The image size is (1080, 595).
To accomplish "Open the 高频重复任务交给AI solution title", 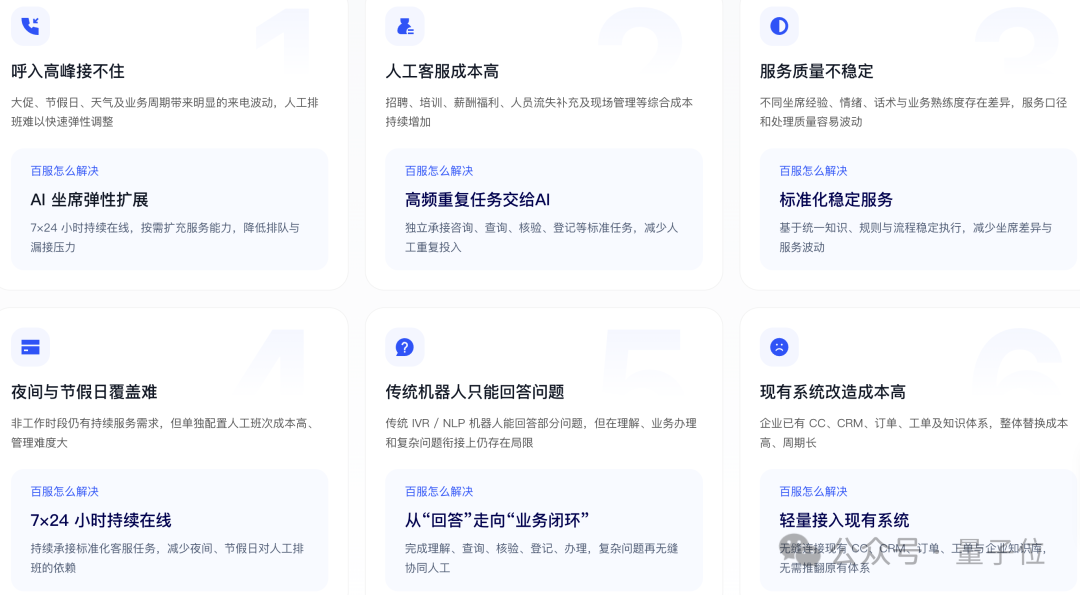I will click(x=477, y=200).
